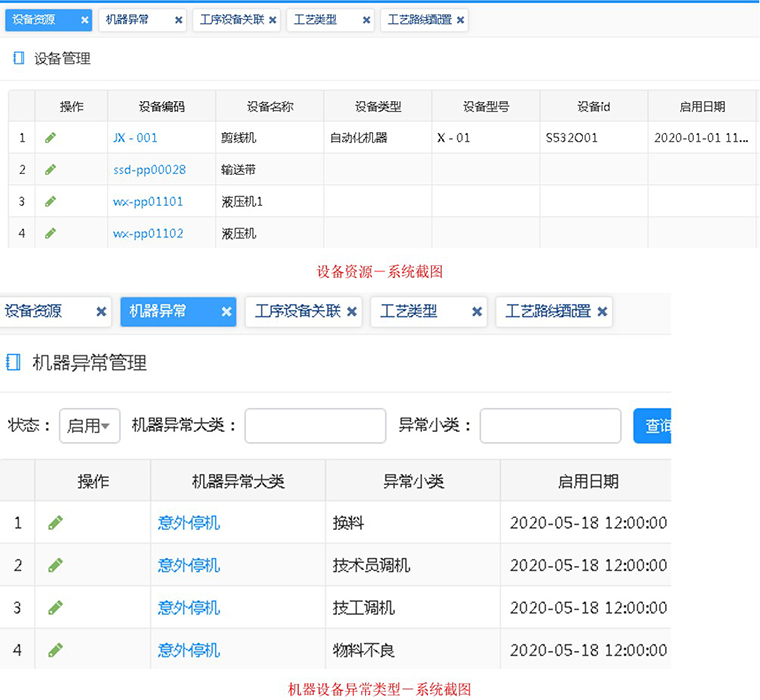Close the 工艺路线配置 tab in the top screenshot
The image size is (760, 700).
click(x=460, y=20)
